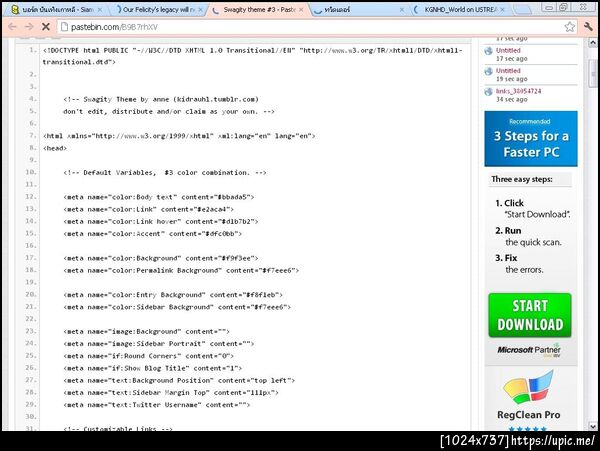
Task: Click the <head> tag line
Action: click(55, 148)
